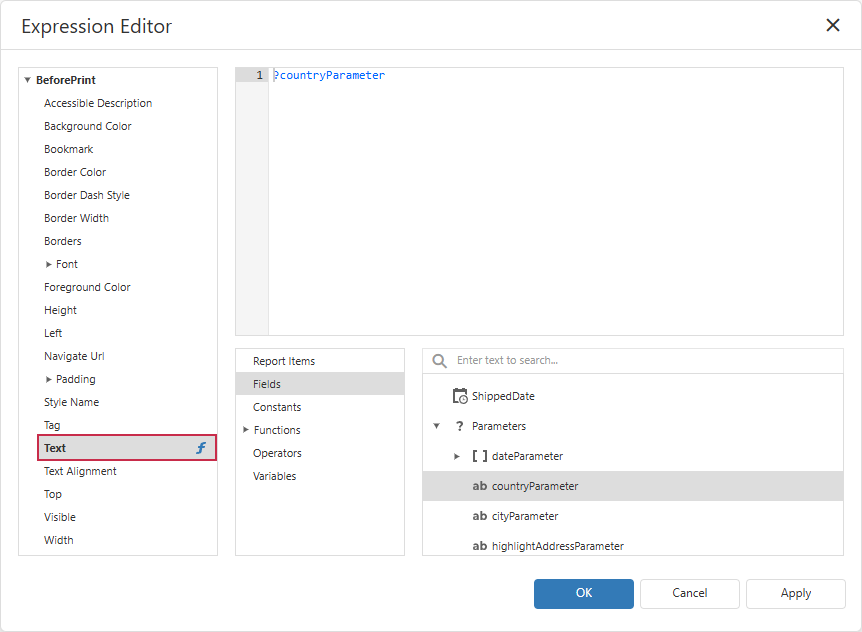Viewport: 862px width, 632px height.
Task: Expand the dateParameter node
Action: [x=456, y=456]
